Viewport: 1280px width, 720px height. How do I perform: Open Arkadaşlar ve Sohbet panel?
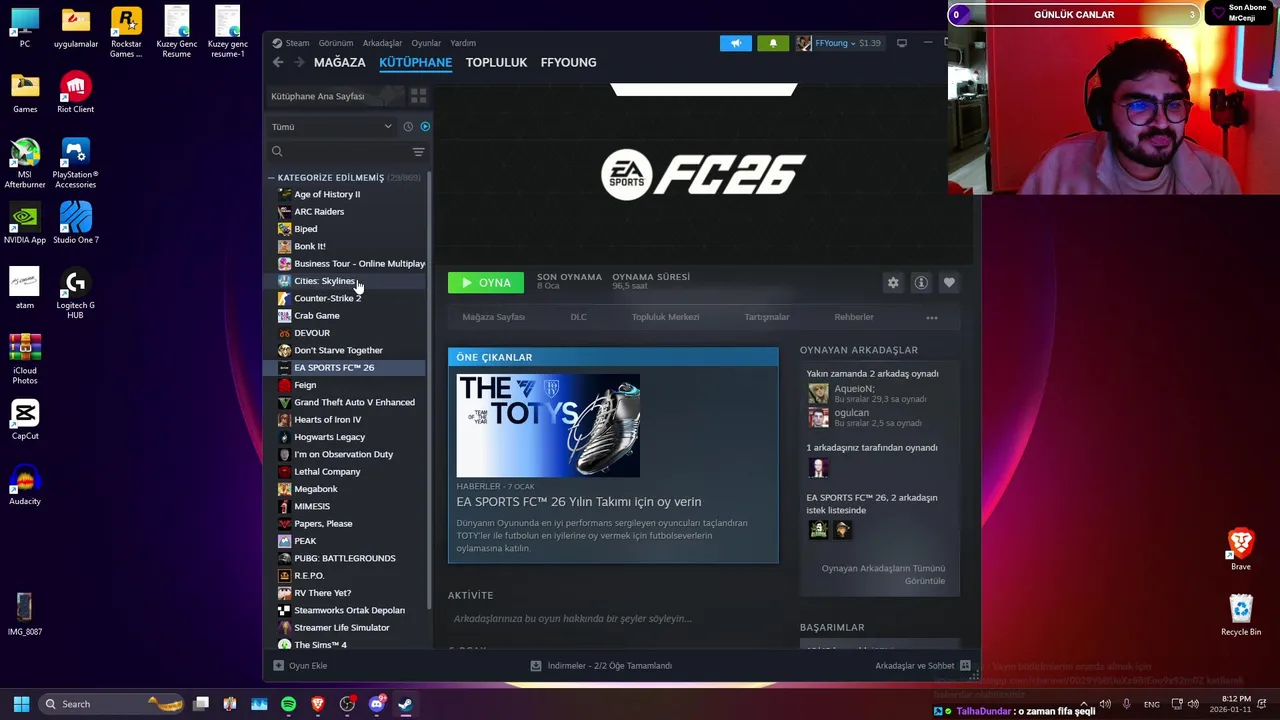tap(922, 666)
